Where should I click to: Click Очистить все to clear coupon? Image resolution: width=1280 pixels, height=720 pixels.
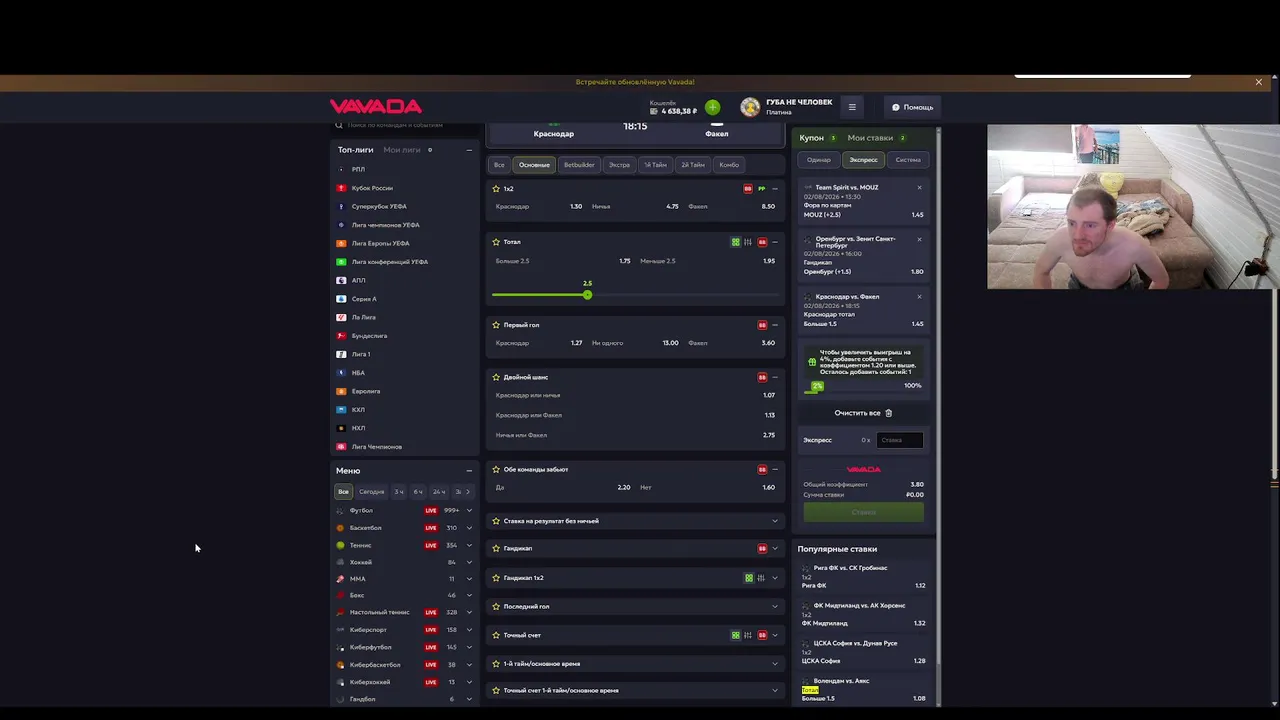tap(863, 413)
